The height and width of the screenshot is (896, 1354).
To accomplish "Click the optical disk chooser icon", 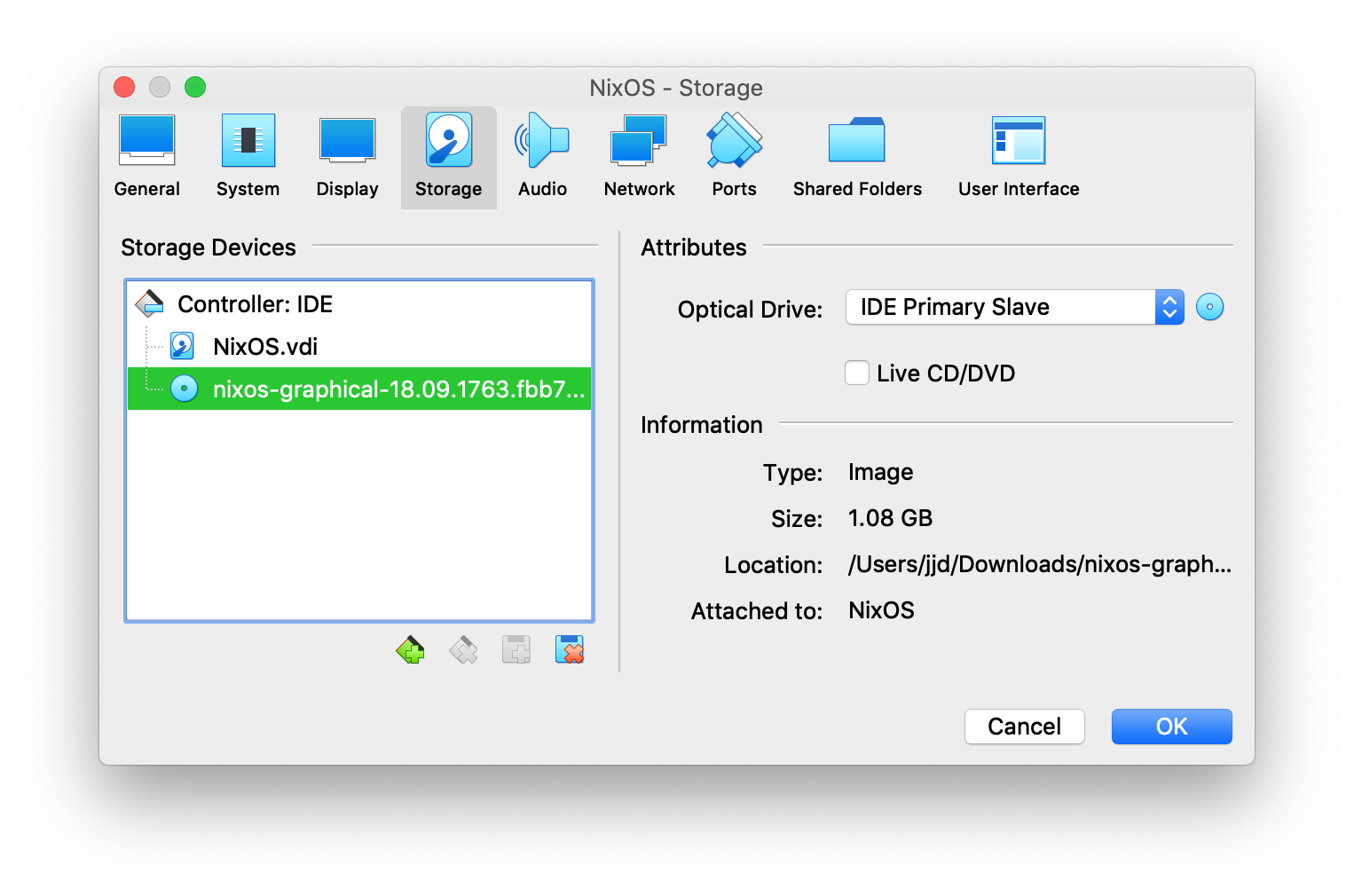I will pos(1209,307).
